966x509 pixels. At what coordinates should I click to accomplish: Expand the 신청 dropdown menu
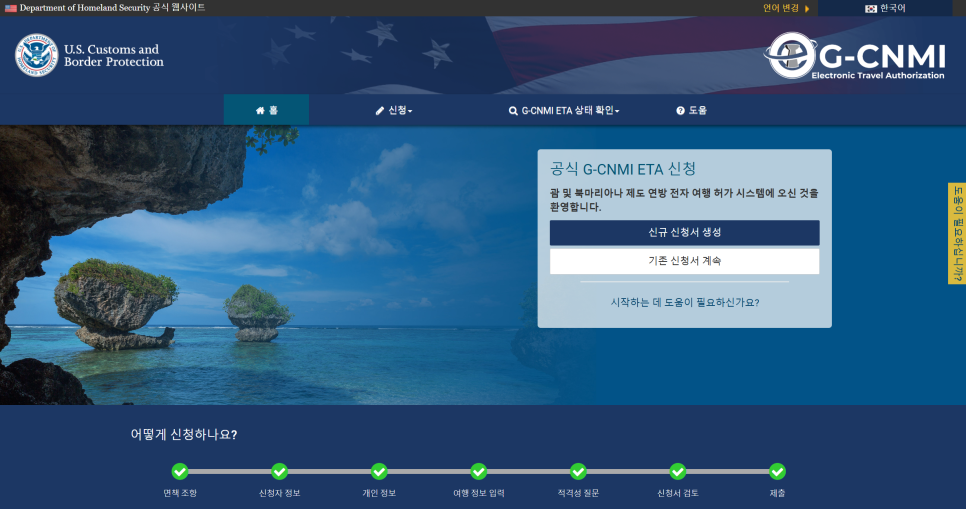pos(393,110)
